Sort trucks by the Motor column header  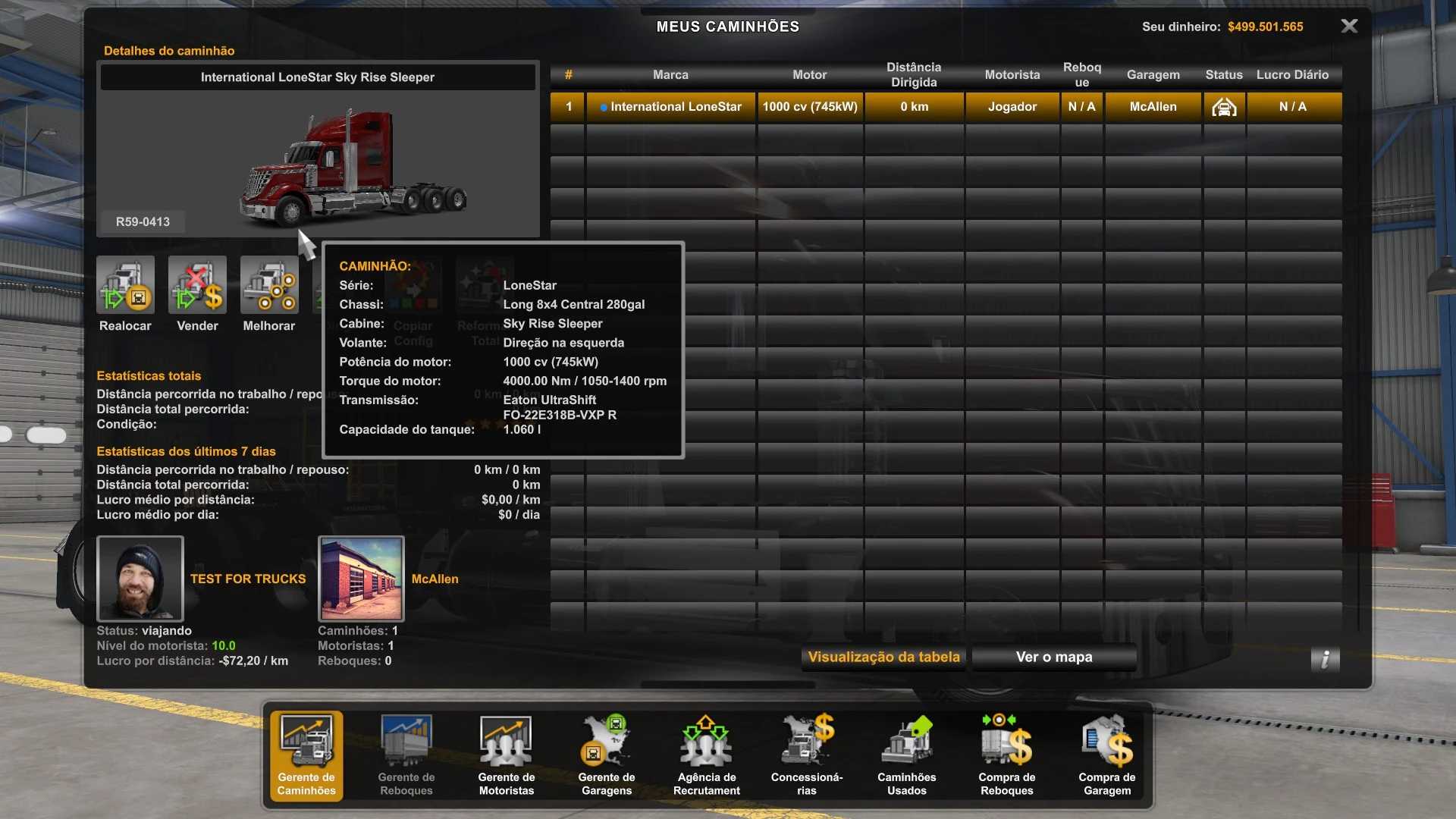click(809, 74)
